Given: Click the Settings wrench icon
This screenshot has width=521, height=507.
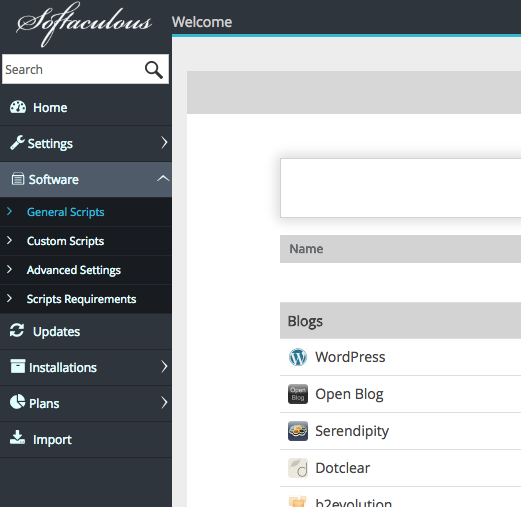Looking at the screenshot, I should [x=17, y=143].
